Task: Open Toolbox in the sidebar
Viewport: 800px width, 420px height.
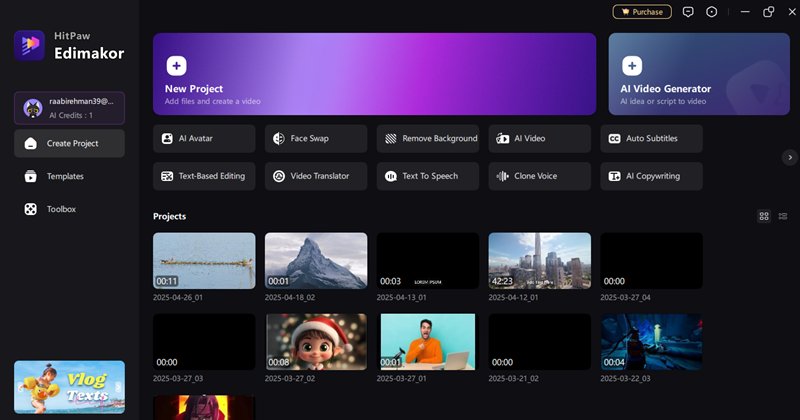Action: (x=61, y=209)
